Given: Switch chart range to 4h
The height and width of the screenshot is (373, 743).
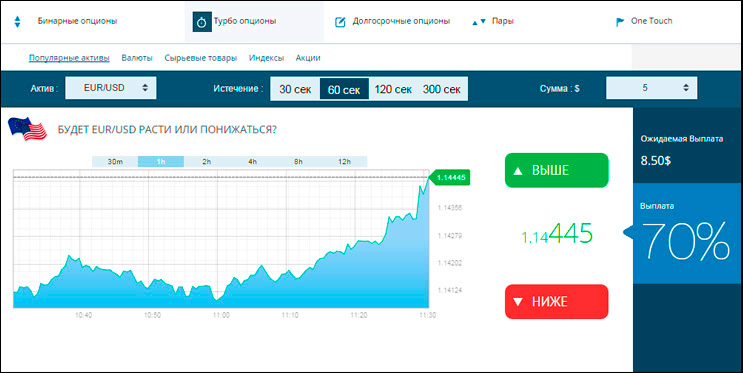Looking at the screenshot, I should click(252, 161).
